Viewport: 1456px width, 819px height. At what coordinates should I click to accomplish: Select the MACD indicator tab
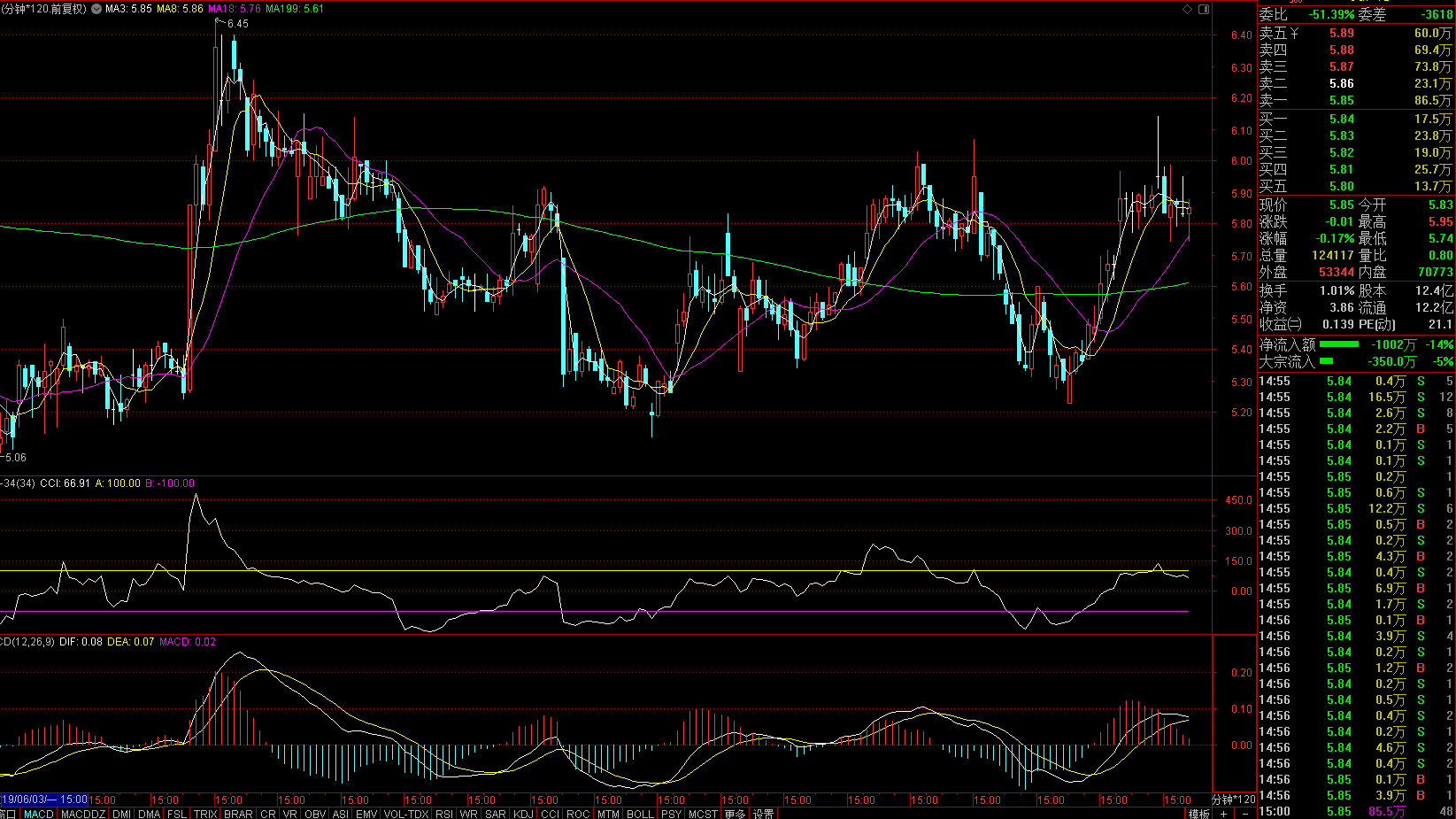pyautogui.click(x=39, y=814)
